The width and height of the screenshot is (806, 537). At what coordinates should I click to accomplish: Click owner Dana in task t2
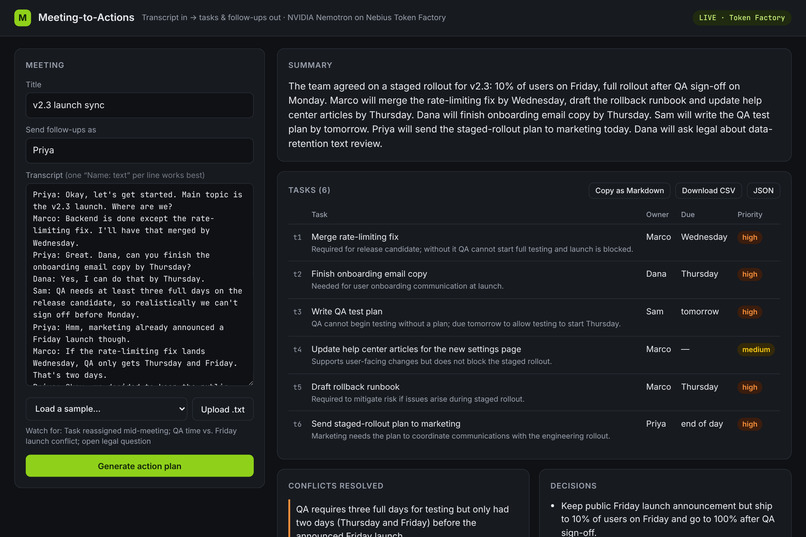pos(656,274)
